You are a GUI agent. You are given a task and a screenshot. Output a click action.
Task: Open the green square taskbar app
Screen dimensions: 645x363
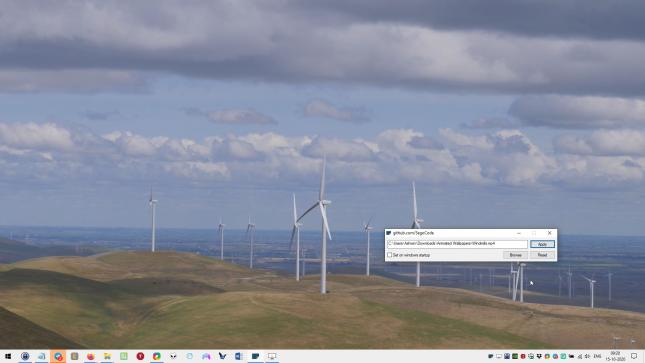pyautogui.click(x=124, y=356)
